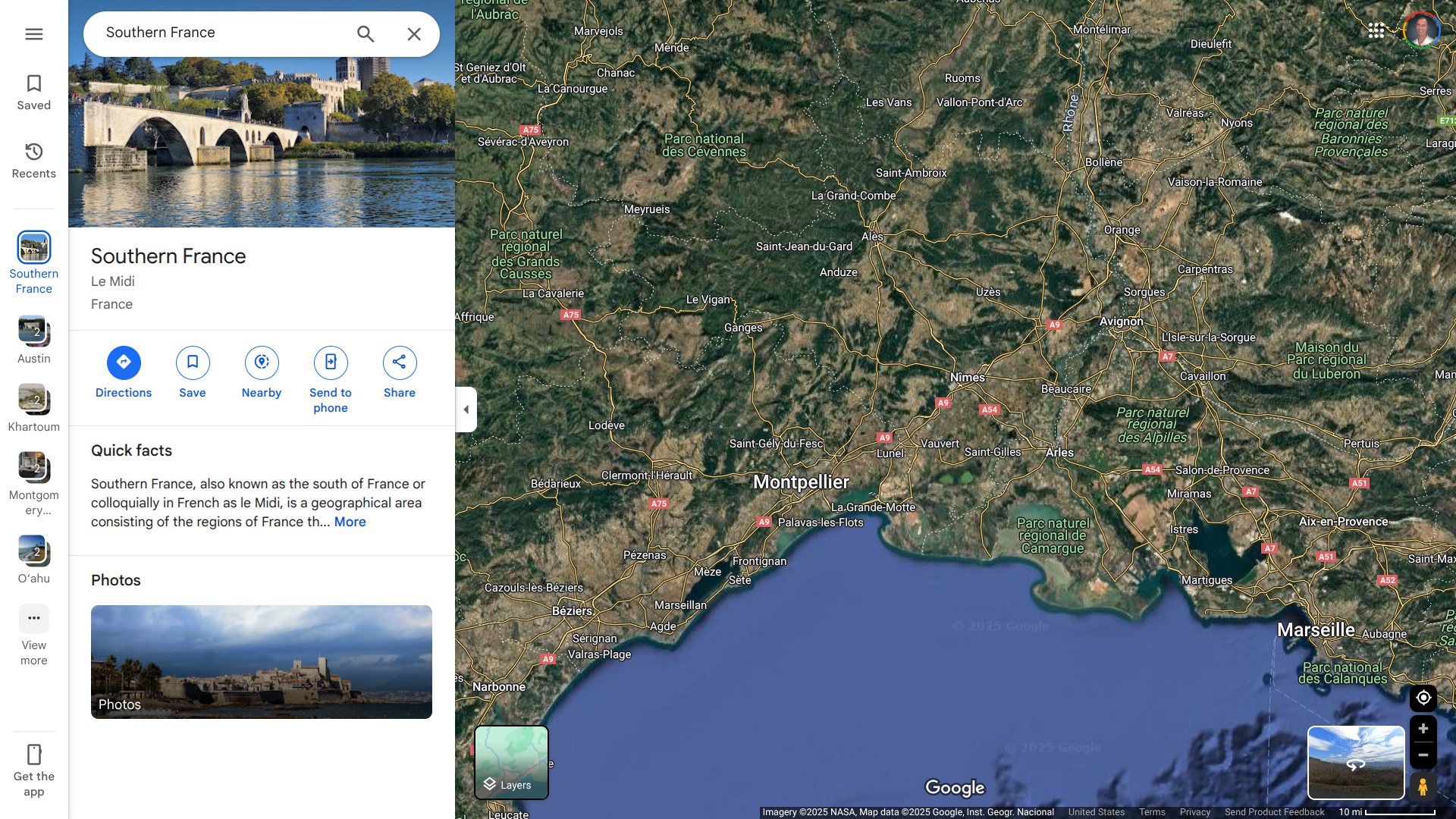The width and height of the screenshot is (1456, 819).
Task: Open the Photos thumbnail image
Action: tap(262, 662)
